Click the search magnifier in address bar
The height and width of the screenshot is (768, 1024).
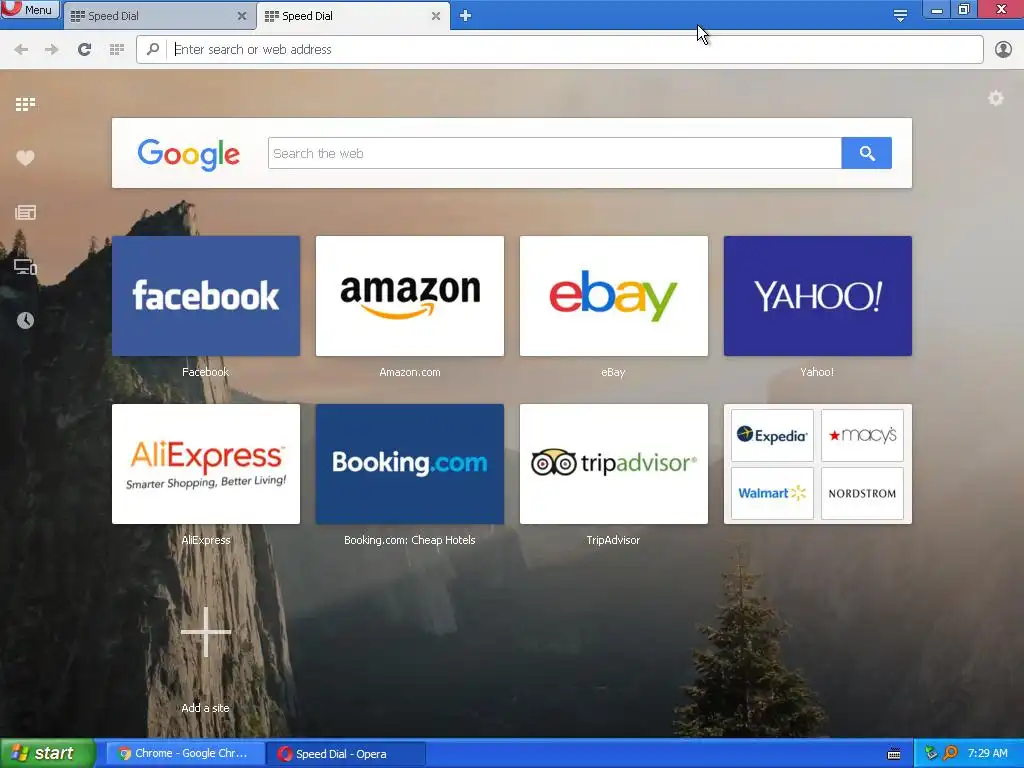(x=153, y=50)
